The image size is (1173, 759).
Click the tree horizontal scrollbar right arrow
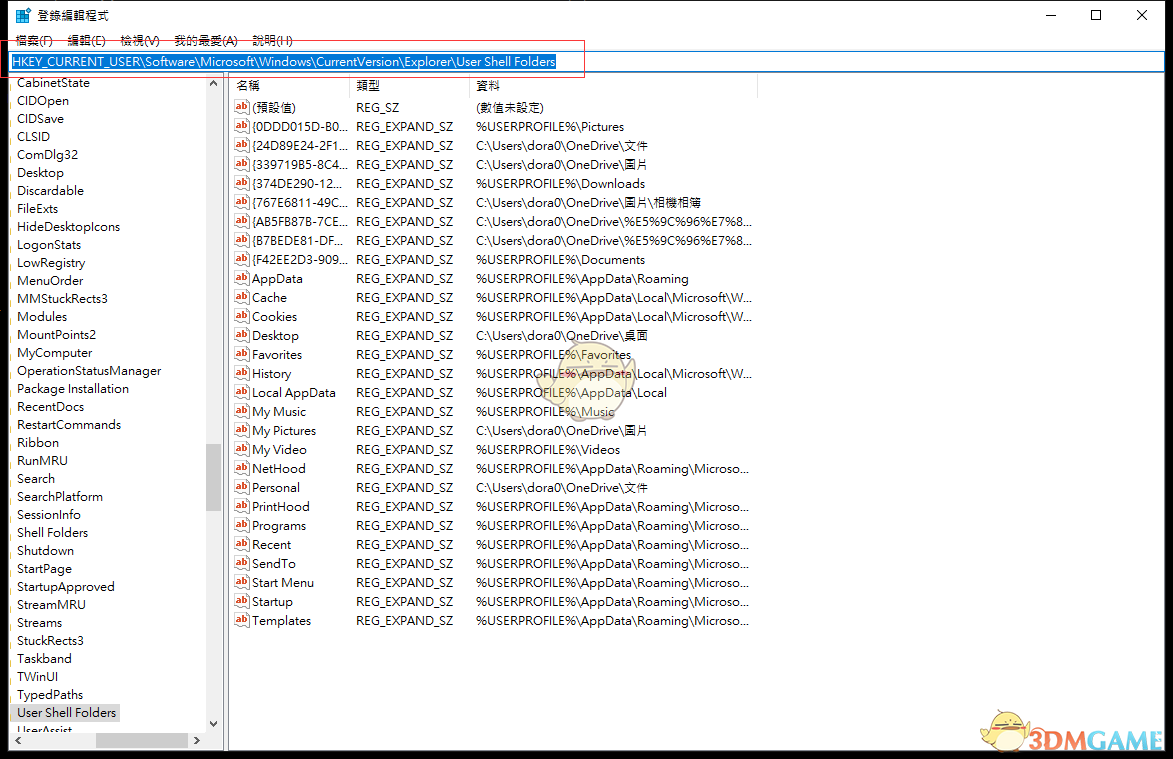point(196,740)
